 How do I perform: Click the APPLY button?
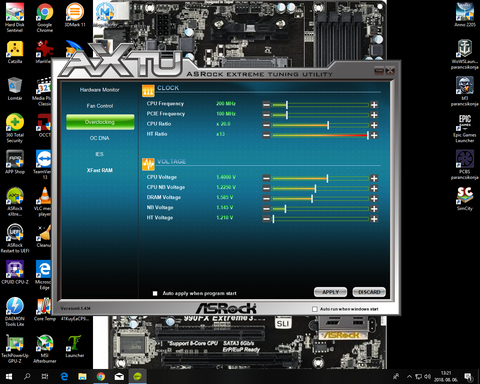coord(330,292)
